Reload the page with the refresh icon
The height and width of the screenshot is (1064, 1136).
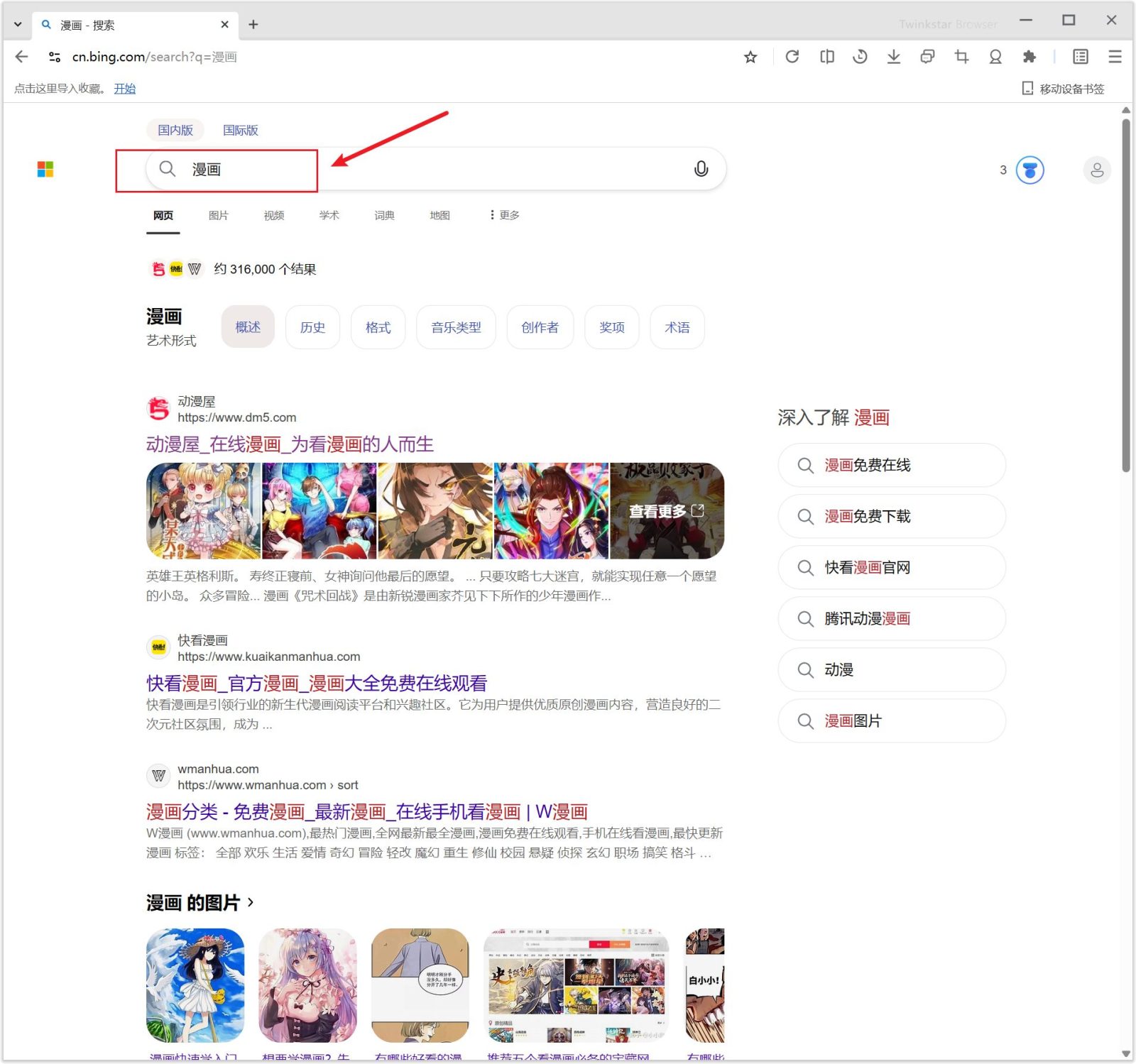792,57
